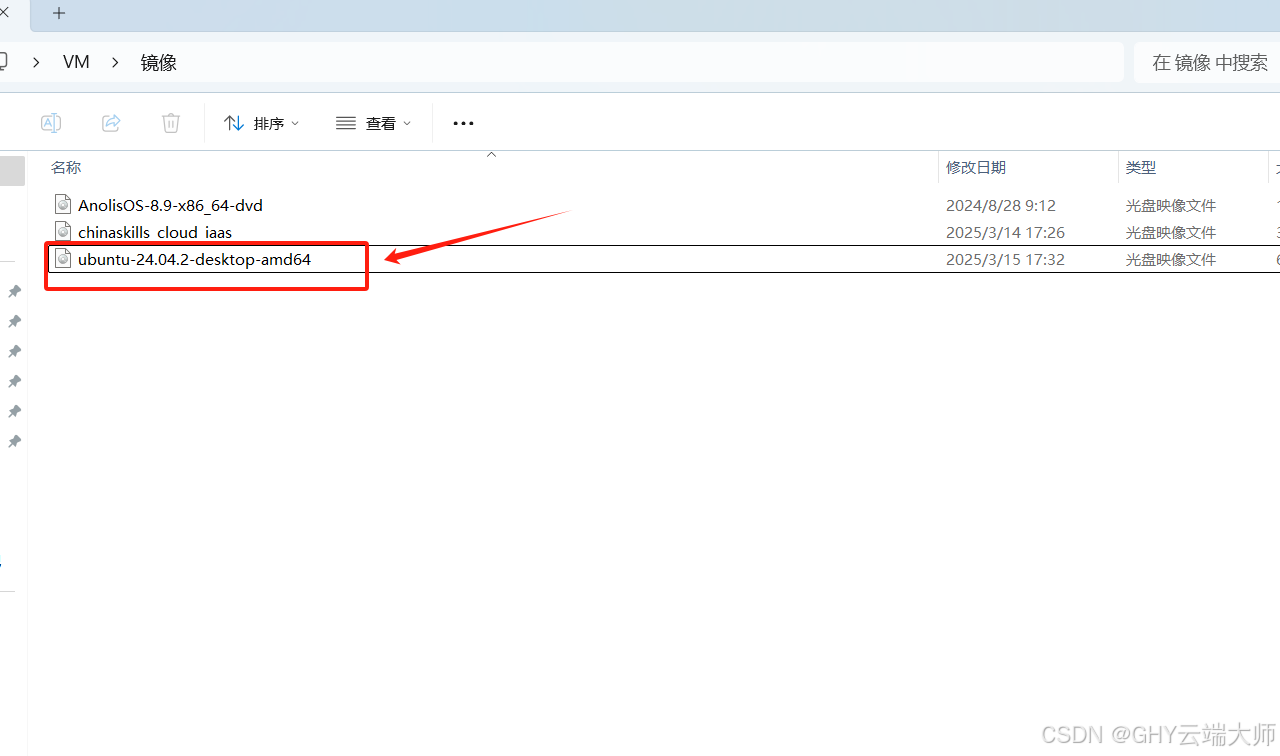Click disc icon of AnolisOS file
Image resolution: width=1280 pixels, height=756 pixels.
point(64,204)
